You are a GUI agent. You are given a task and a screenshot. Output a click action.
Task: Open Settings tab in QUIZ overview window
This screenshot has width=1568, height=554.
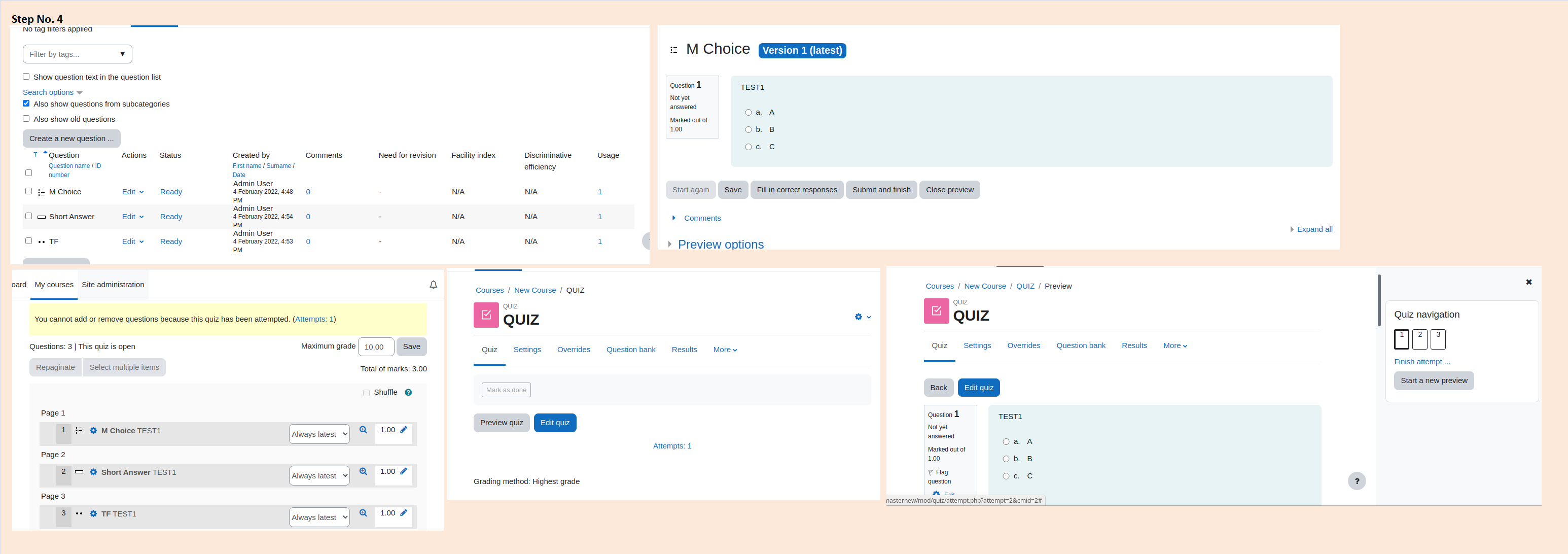click(527, 350)
